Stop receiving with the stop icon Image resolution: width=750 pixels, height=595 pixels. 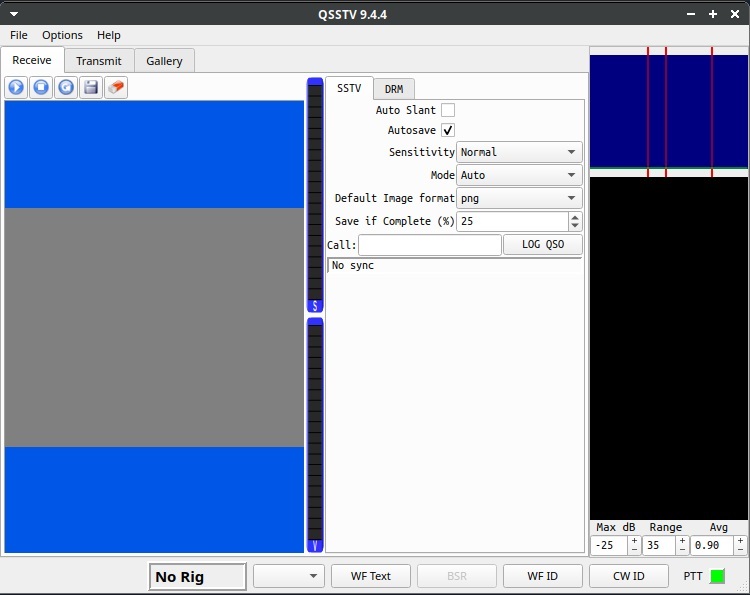click(41, 88)
